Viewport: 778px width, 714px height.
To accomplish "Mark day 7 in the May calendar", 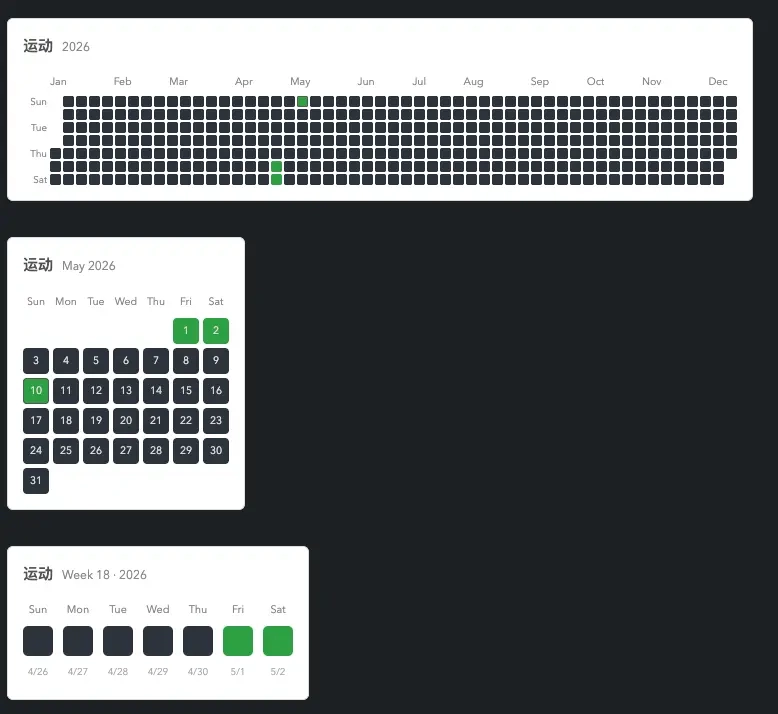I will [156, 361].
